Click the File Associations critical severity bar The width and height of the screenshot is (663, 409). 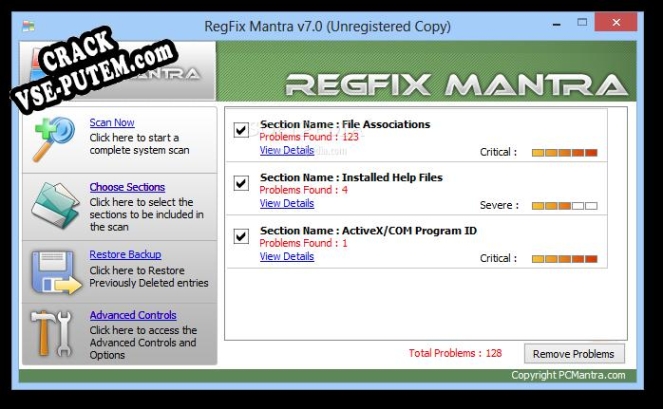[x=564, y=153]
